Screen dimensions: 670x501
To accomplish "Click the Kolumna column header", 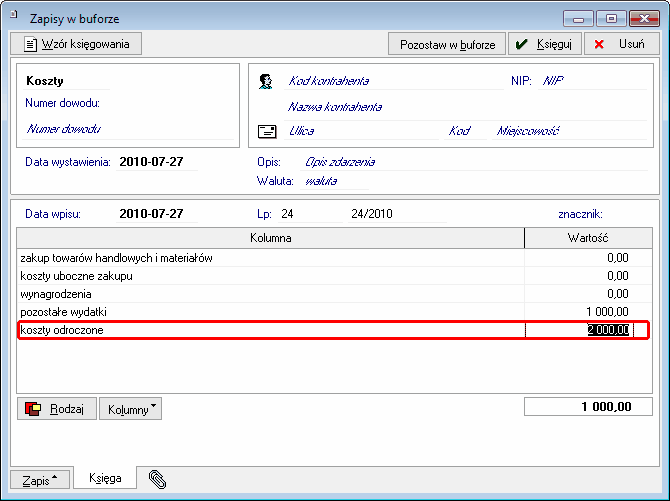I will coord(270,239).
